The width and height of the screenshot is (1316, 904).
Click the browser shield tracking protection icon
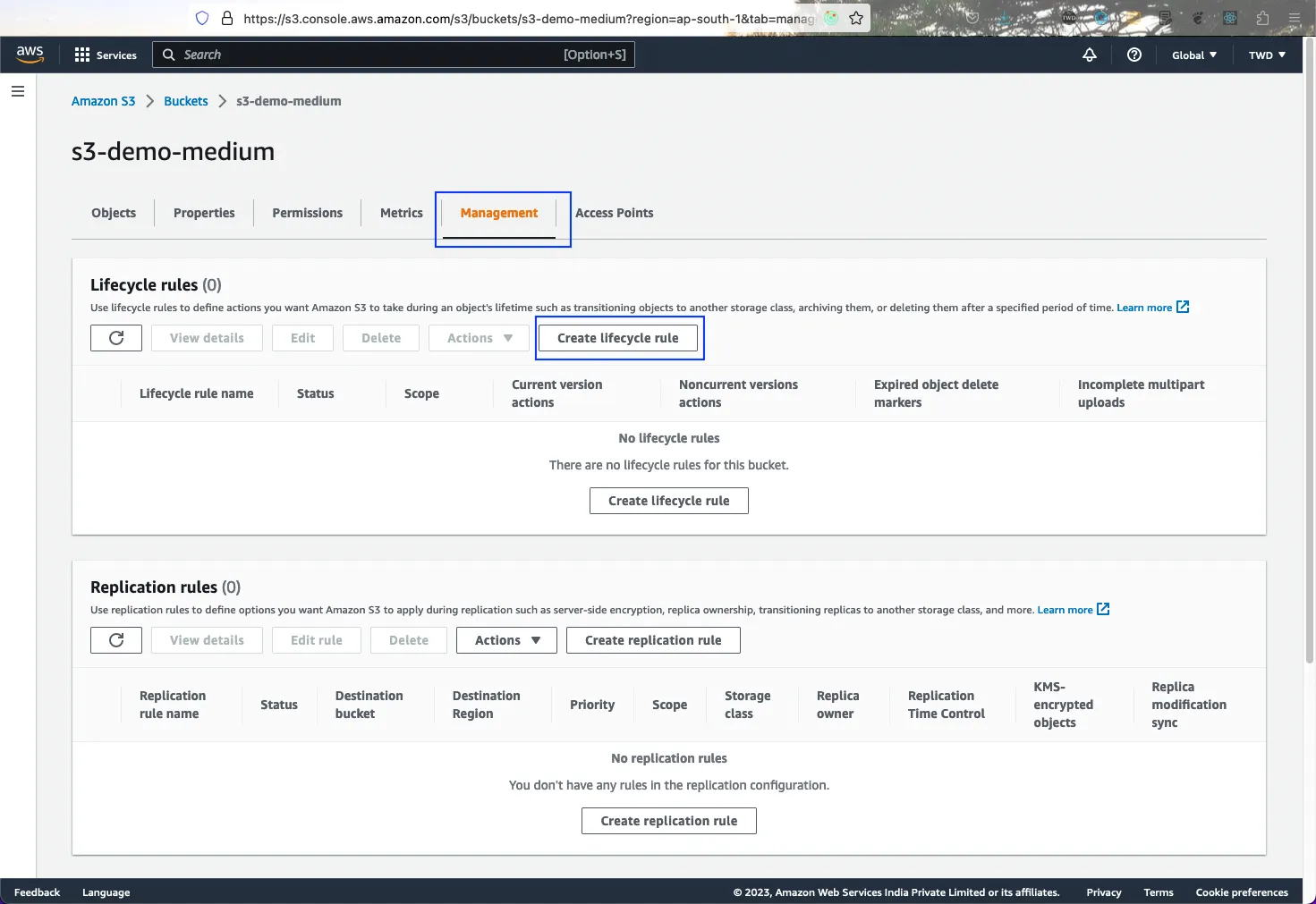[202, 18]
